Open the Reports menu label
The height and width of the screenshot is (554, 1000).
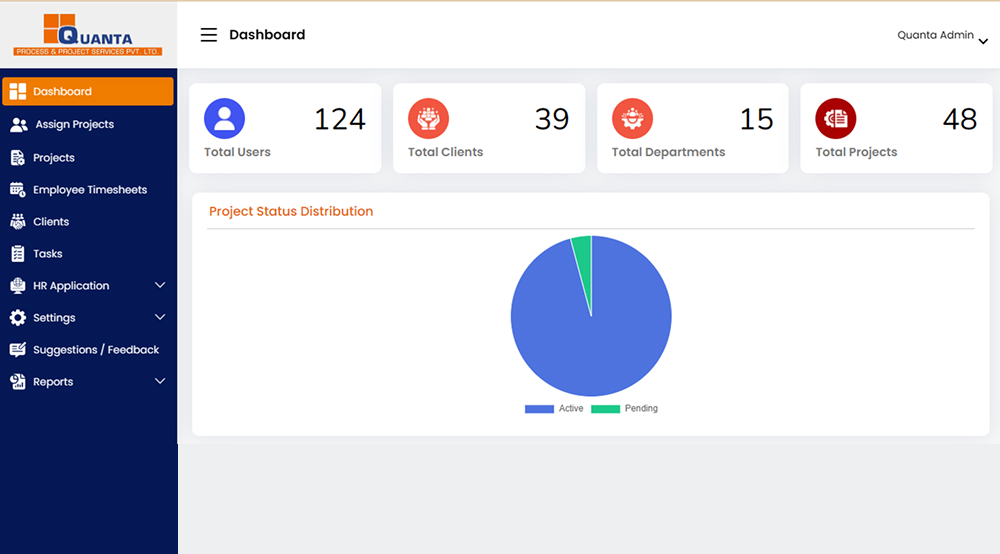(53, 381)
